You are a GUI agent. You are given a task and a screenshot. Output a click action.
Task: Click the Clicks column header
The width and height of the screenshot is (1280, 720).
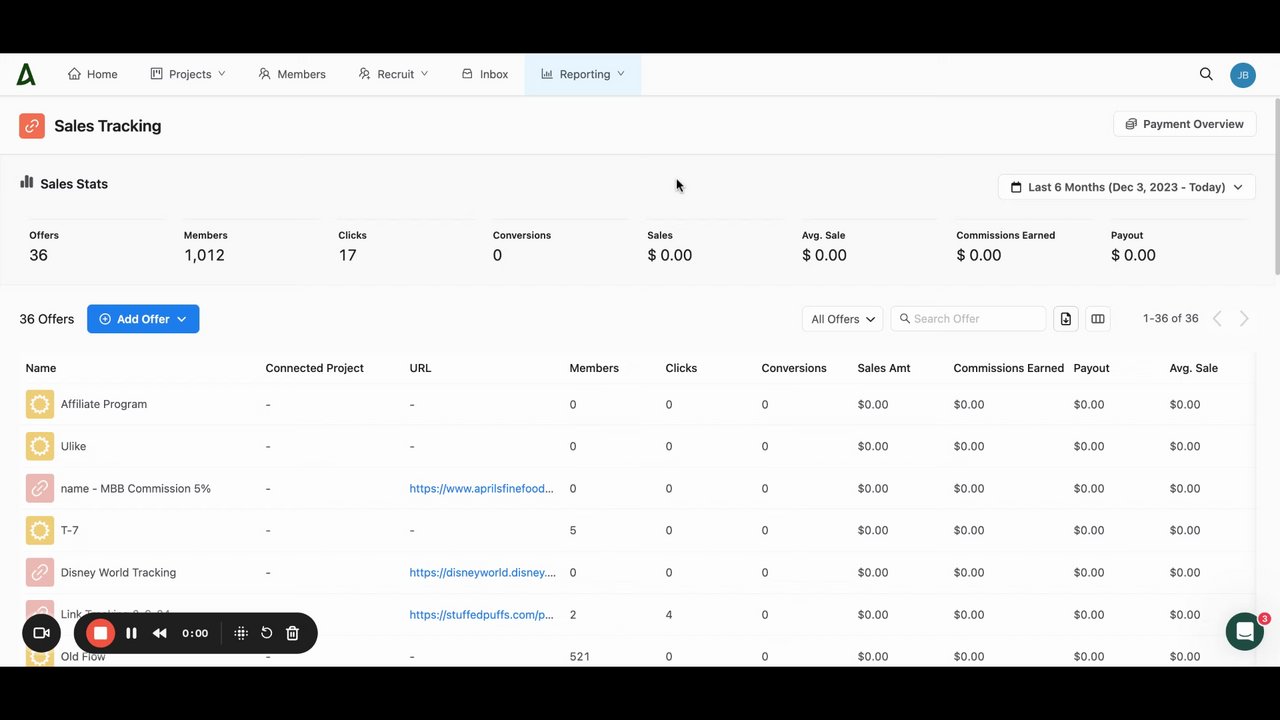pos(681,368)
